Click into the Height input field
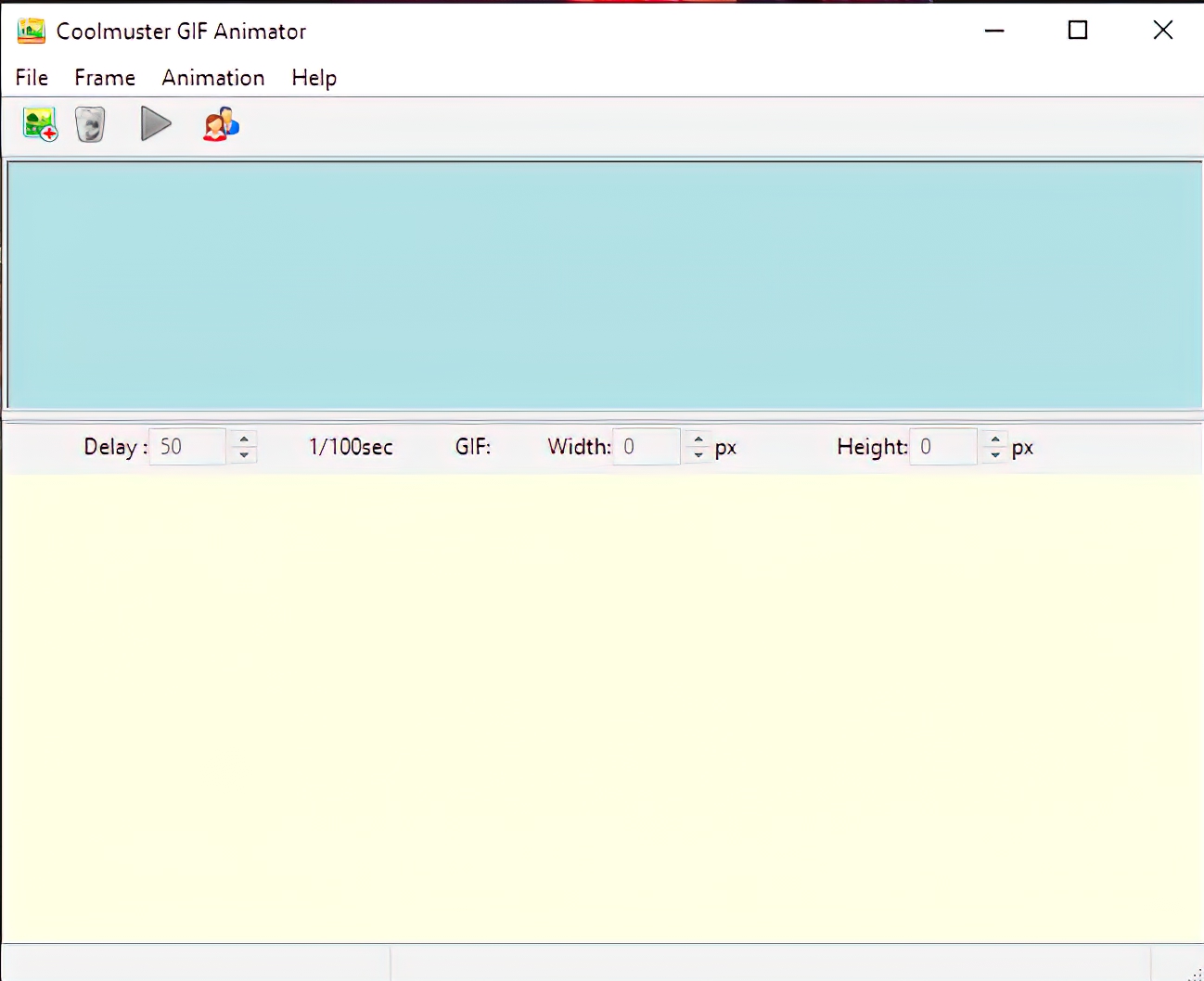This screenshot has height=981, width=1204. tap(943, 446)
